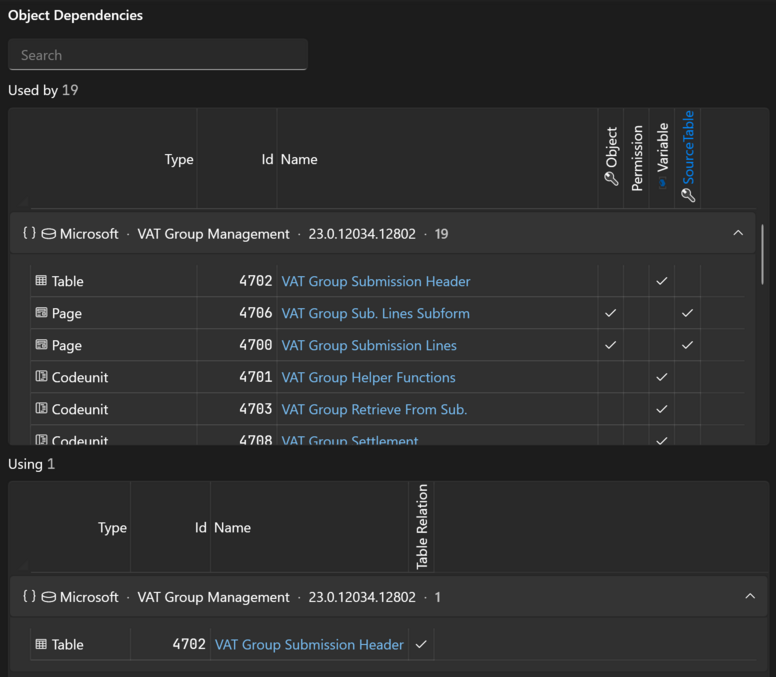Screen dimensions: 776x677
Task: Open VAT Group Sub. Lines Subform link
Action: [x=376, y=313]
